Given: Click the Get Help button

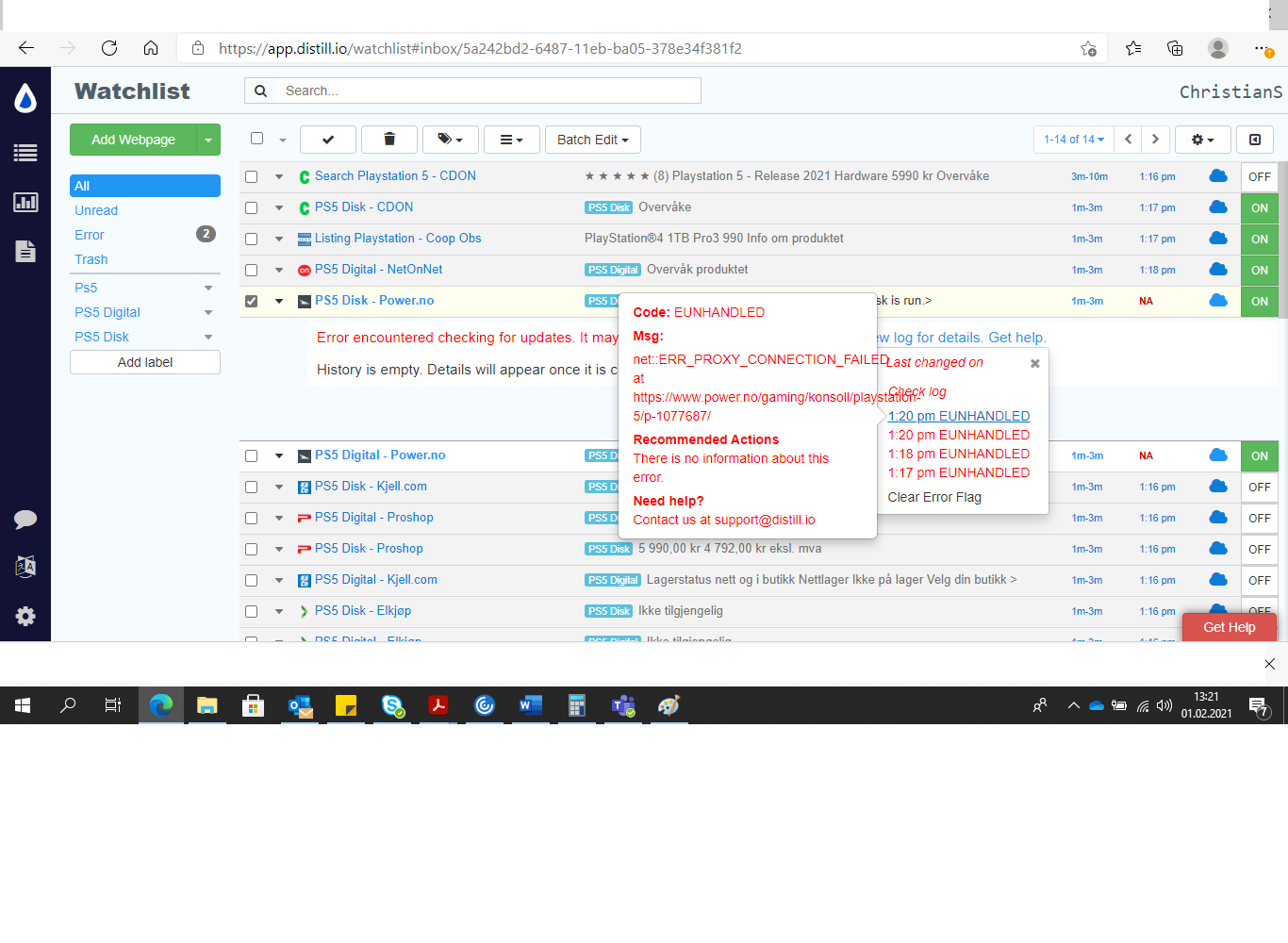Looking at the screenshot, I should 1230,627.
